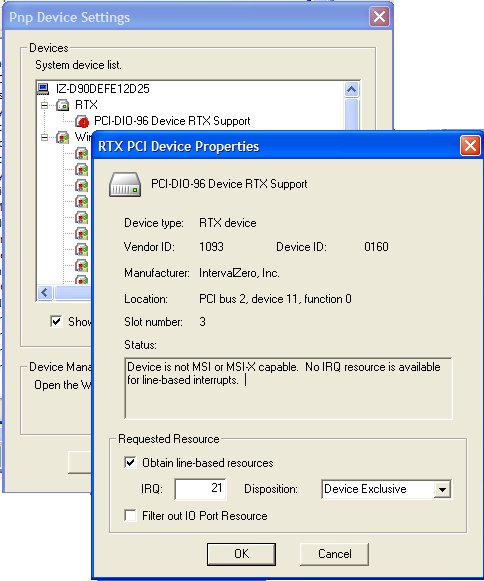Collapse the RTX tree node

coord(44,106)
